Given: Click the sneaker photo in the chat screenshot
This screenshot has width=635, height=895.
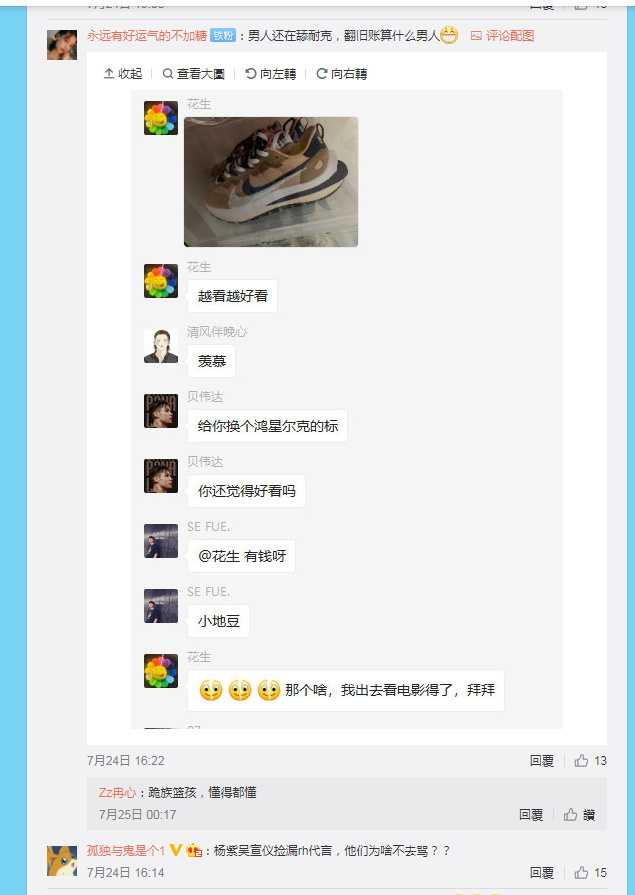Looking at the screenshot, I should point(271,182).
